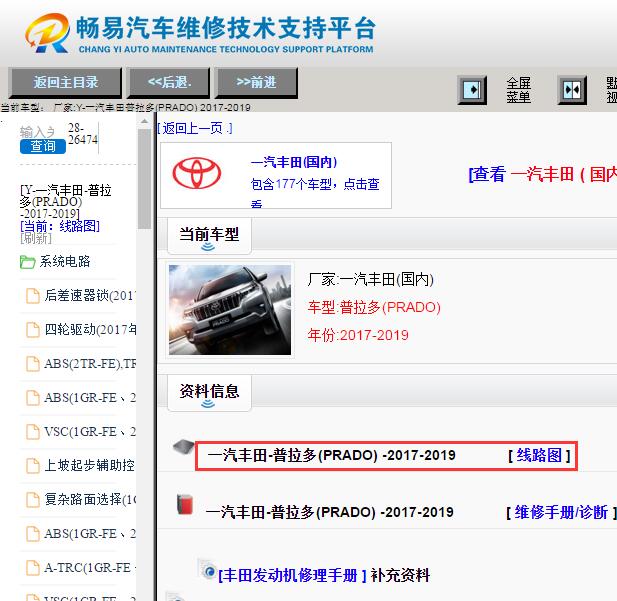Click document icon beside 复杂路面选择

tap(33, 500)
